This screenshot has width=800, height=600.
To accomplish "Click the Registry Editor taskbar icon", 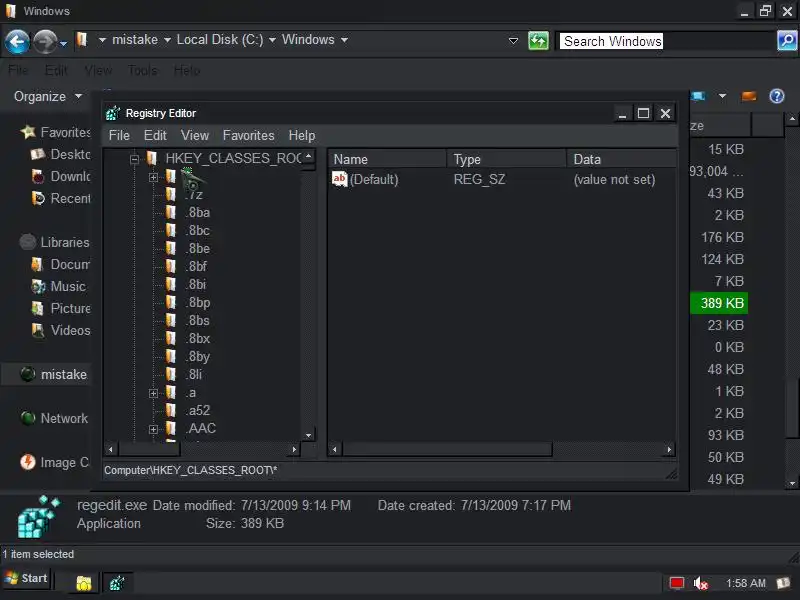I will point(117,583).
